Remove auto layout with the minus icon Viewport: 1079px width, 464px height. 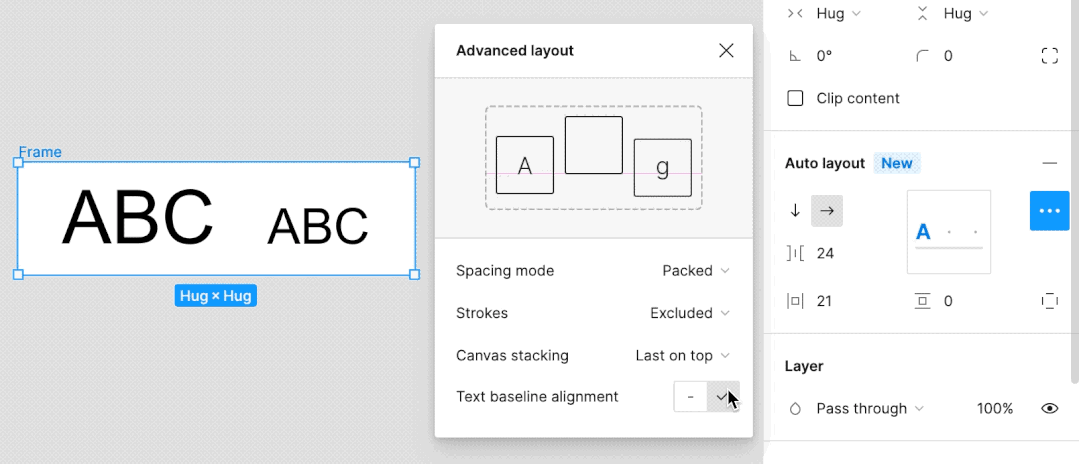1049,163
